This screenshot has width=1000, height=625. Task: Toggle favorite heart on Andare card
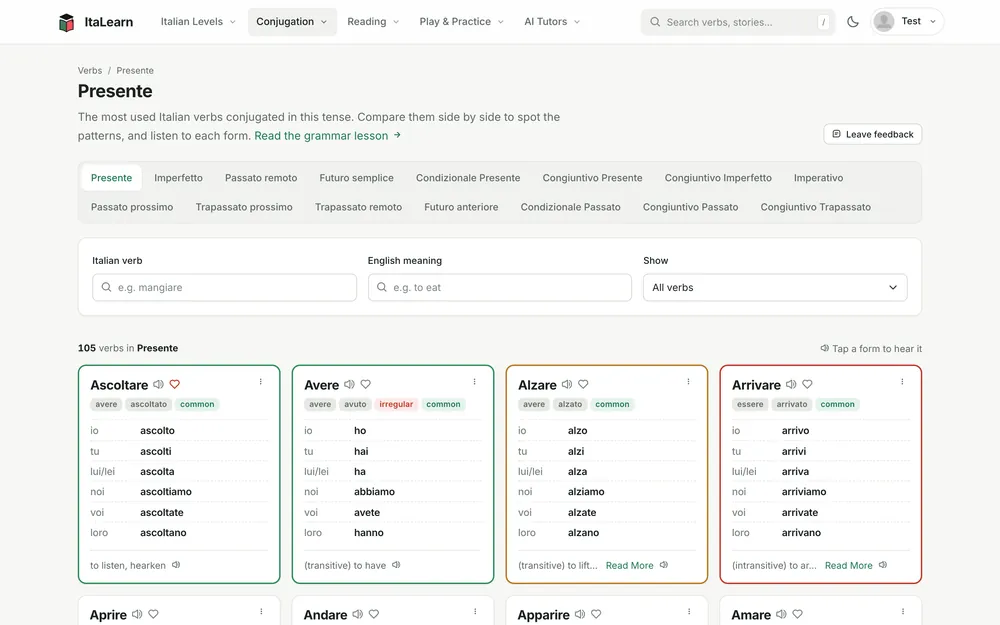374,614
